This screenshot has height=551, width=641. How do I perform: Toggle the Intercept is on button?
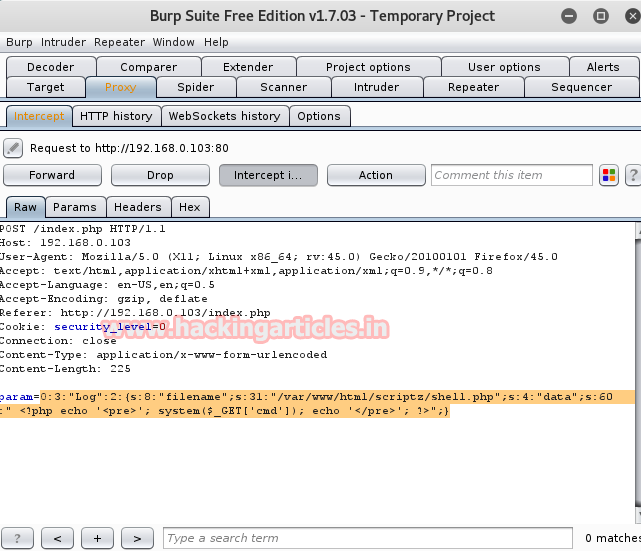tap(268, 175)
